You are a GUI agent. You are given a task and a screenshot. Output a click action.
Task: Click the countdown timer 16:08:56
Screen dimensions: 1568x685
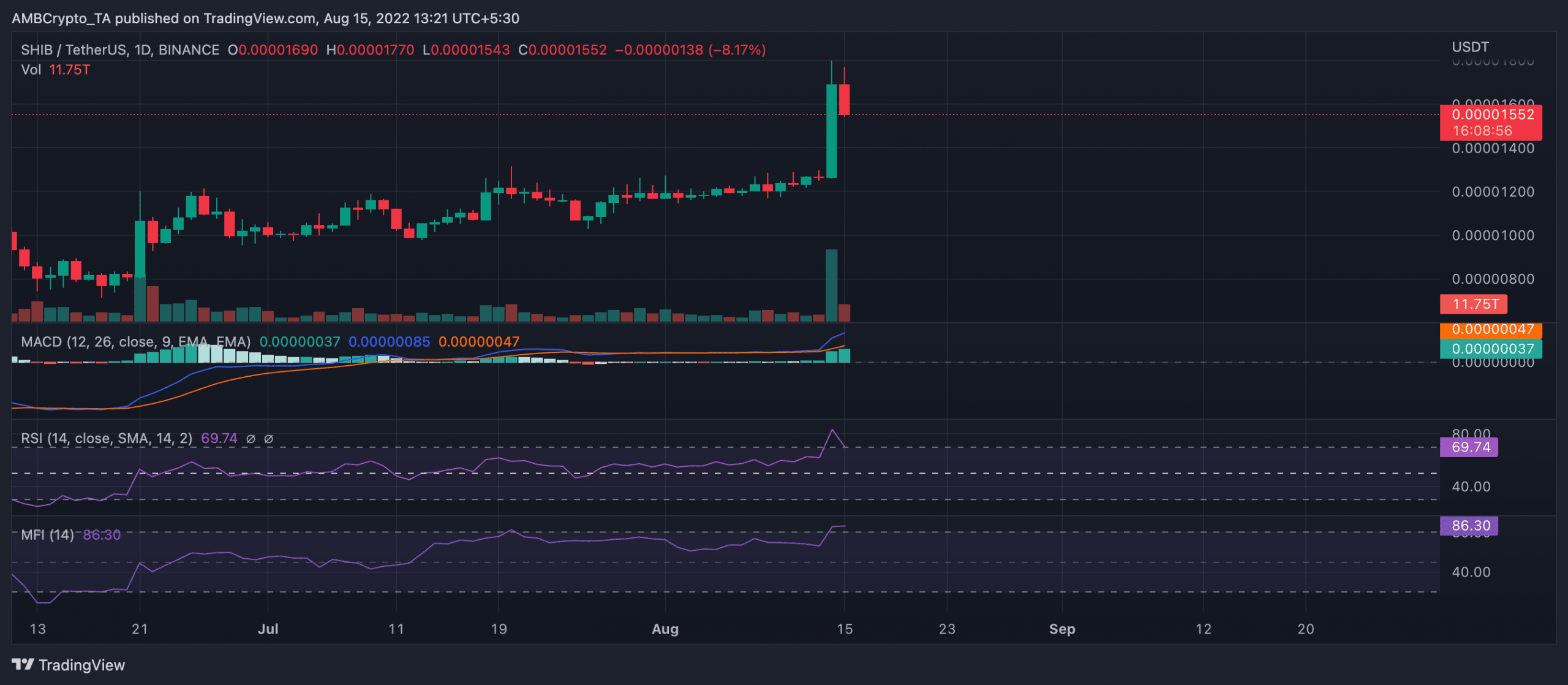click(1482, 131)
